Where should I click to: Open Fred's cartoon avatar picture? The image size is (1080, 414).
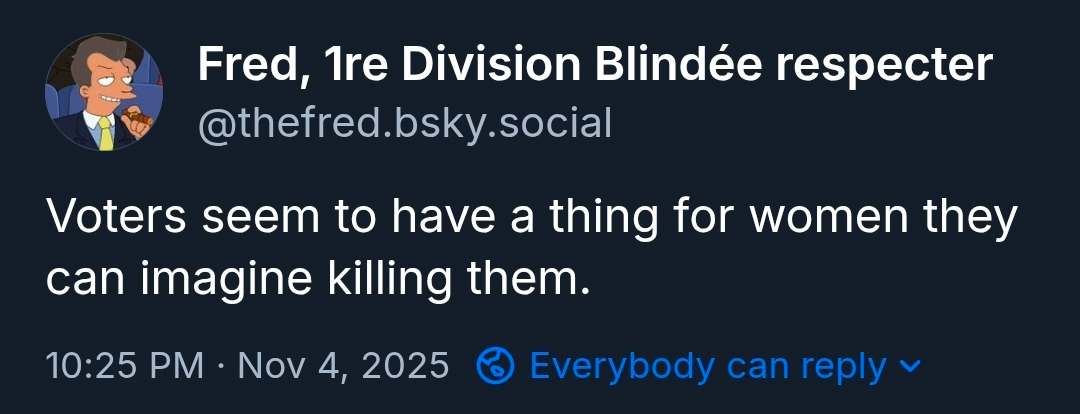[104, 92]
